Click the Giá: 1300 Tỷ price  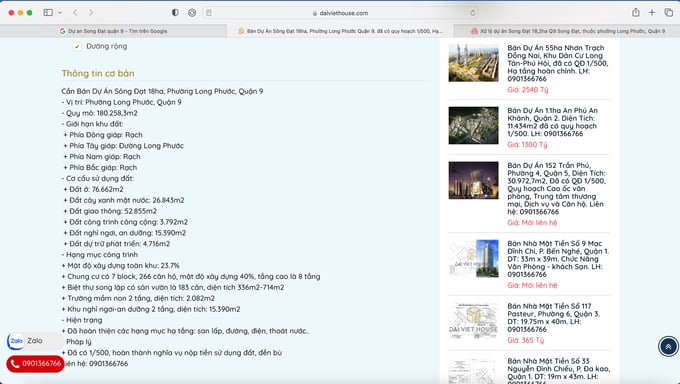coord(527,144)
